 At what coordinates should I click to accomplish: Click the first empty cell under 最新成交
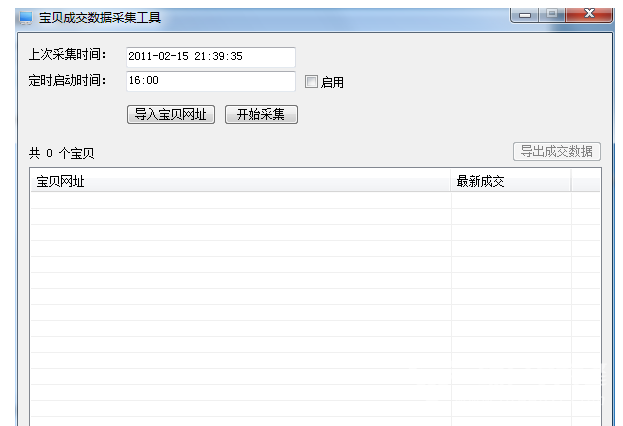510,200
